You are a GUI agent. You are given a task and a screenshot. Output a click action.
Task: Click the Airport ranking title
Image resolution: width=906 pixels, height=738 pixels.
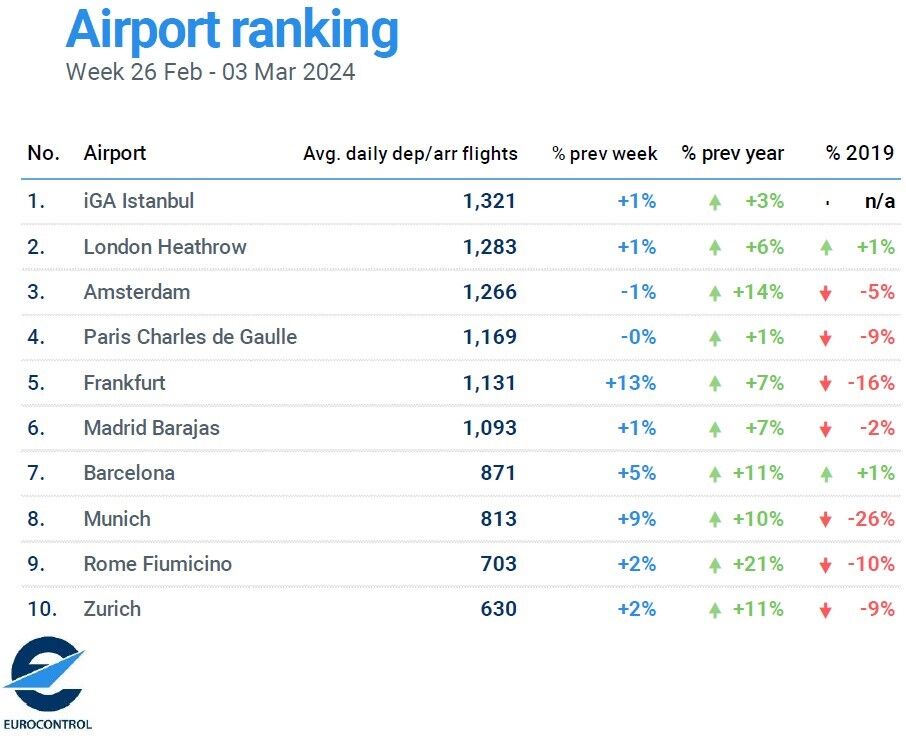click(x=232, y=29)
